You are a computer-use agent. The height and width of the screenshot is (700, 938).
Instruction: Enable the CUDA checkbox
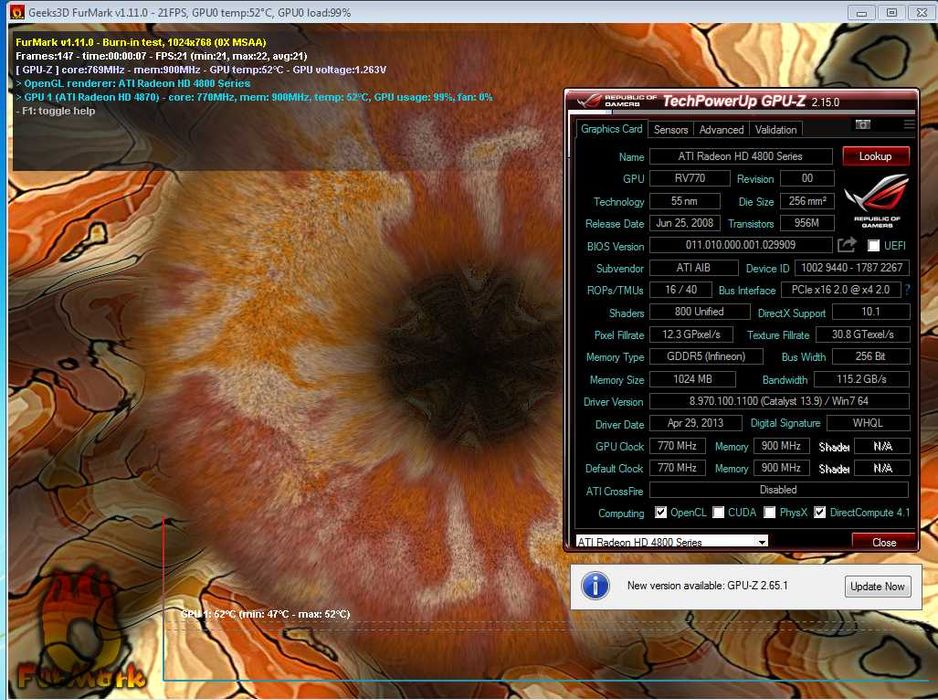[718, 513]
